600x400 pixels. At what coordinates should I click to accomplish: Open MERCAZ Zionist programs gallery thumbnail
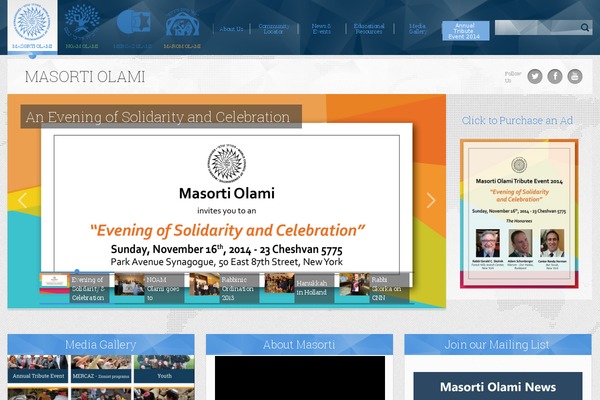(101, 369)
